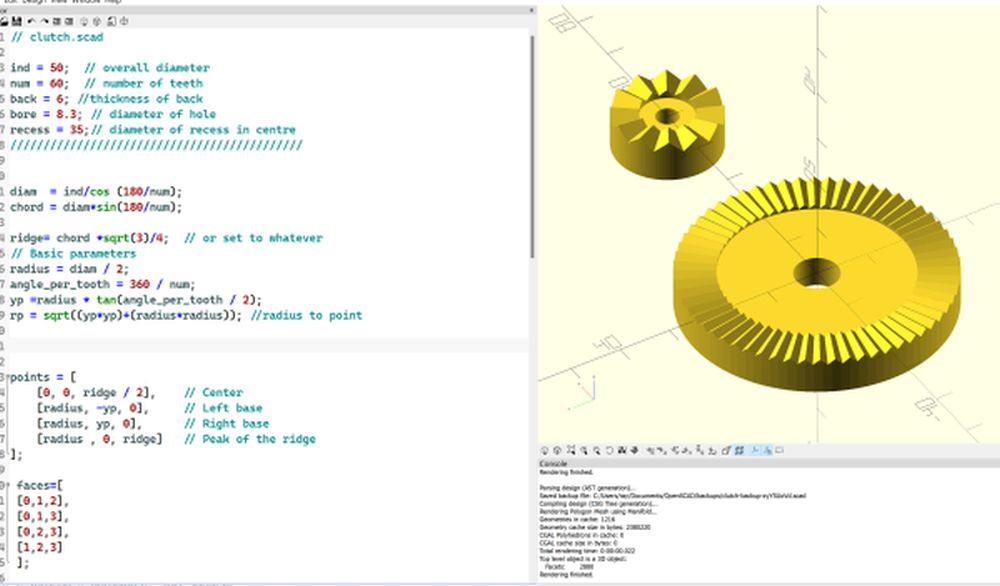Viewport: 1000px width, 586px height.
Task: Toggle Show Axes in the viewport toolbar
Action: click(755, 451)
